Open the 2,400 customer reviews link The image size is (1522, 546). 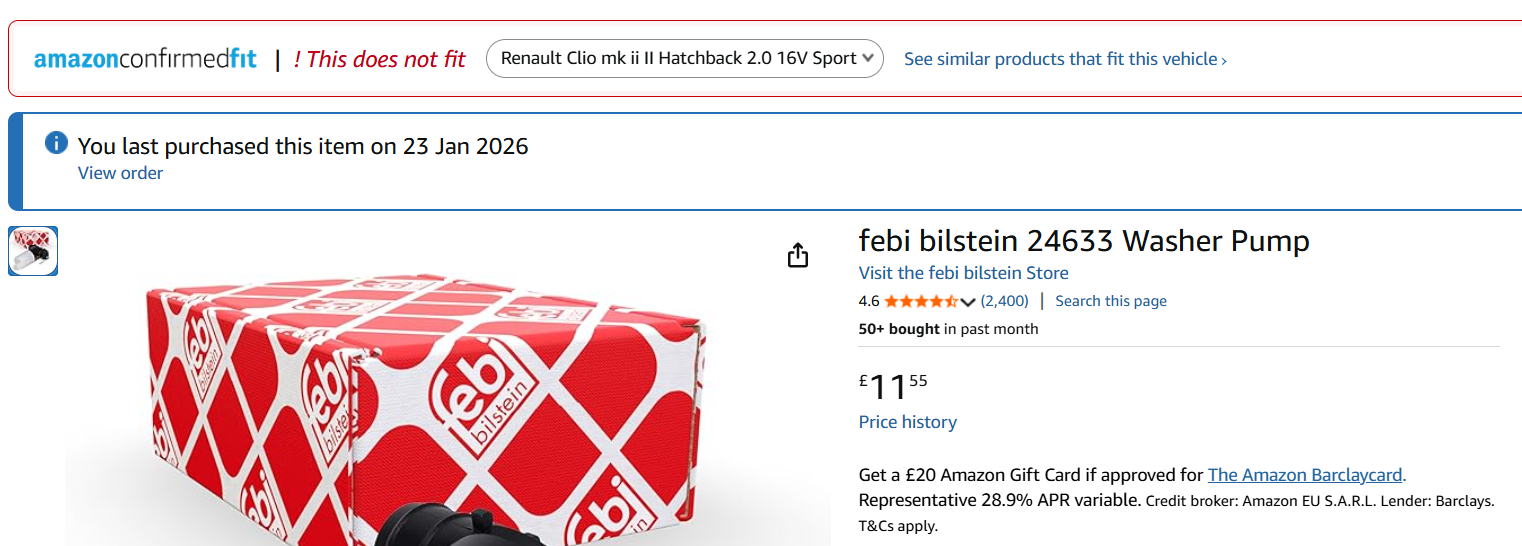tap(1004, 301)
